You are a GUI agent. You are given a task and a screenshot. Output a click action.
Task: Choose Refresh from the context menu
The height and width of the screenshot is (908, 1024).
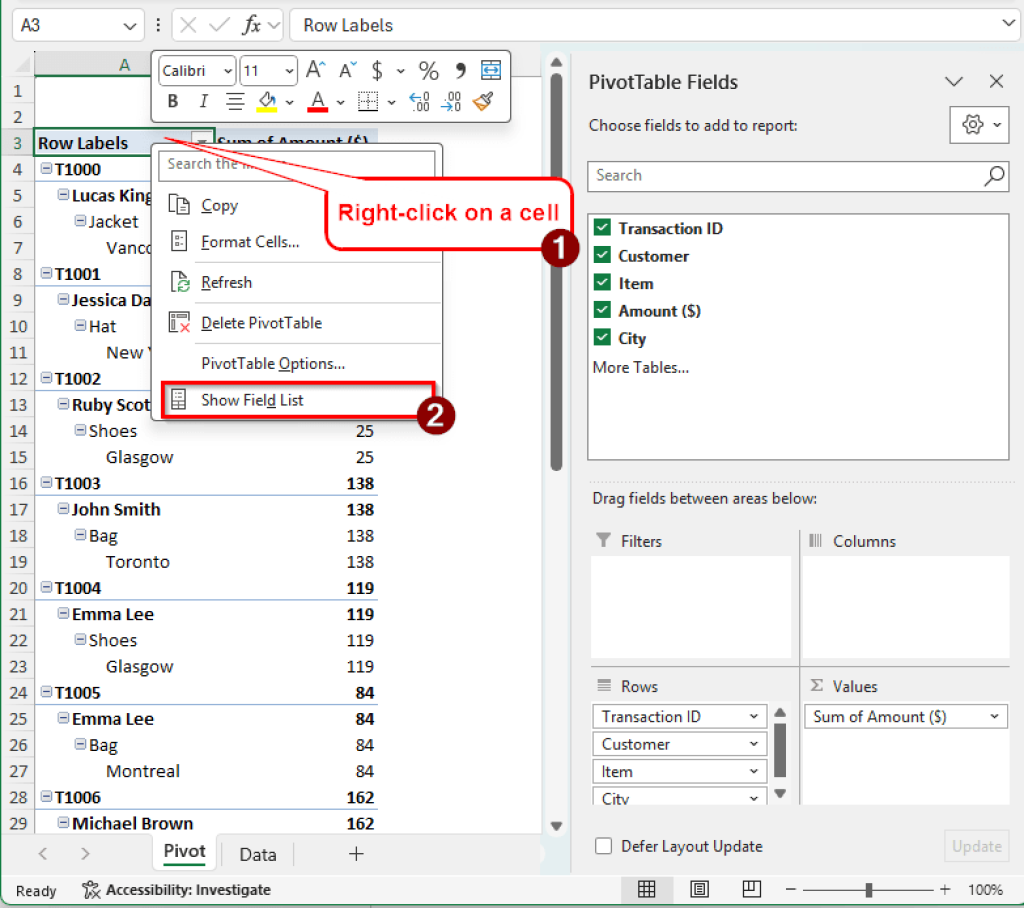click(x=226, y=282)
